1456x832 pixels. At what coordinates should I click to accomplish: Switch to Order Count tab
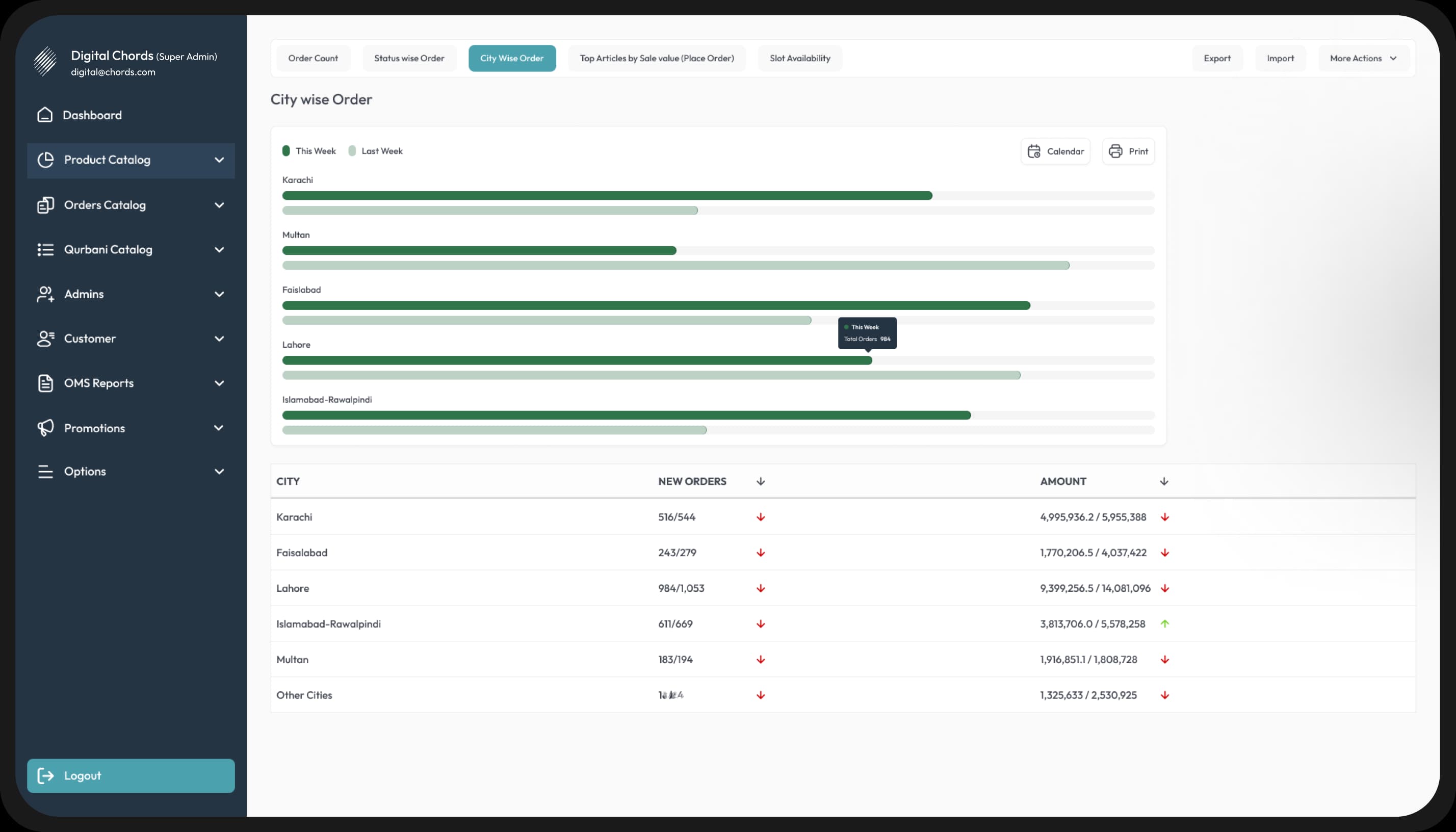313,58
